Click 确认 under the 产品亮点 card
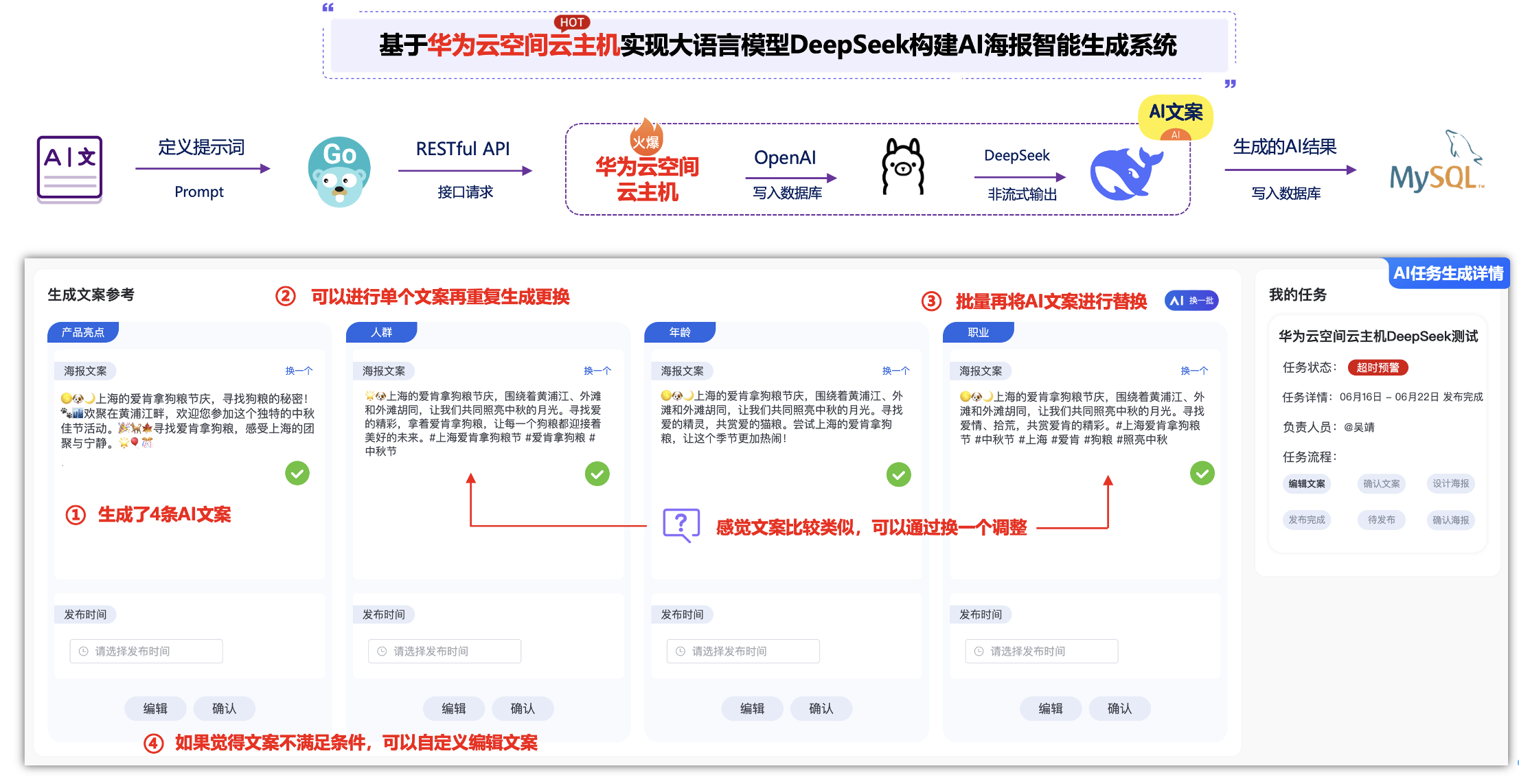The height and width of the screenshot is (784, 1519). [225, 708]
